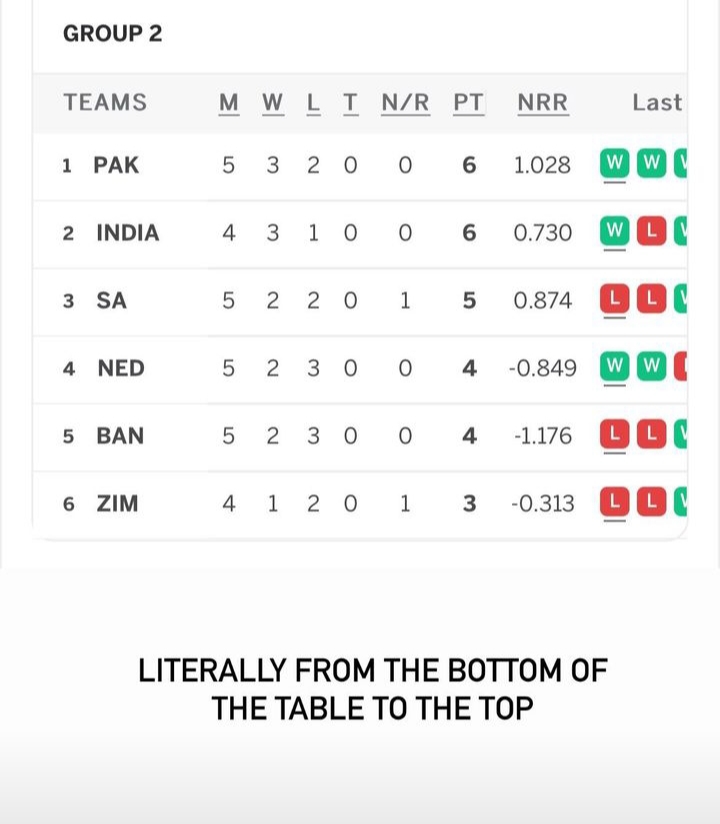Click BAN's second red L result badge

click(x=652, y=434)
